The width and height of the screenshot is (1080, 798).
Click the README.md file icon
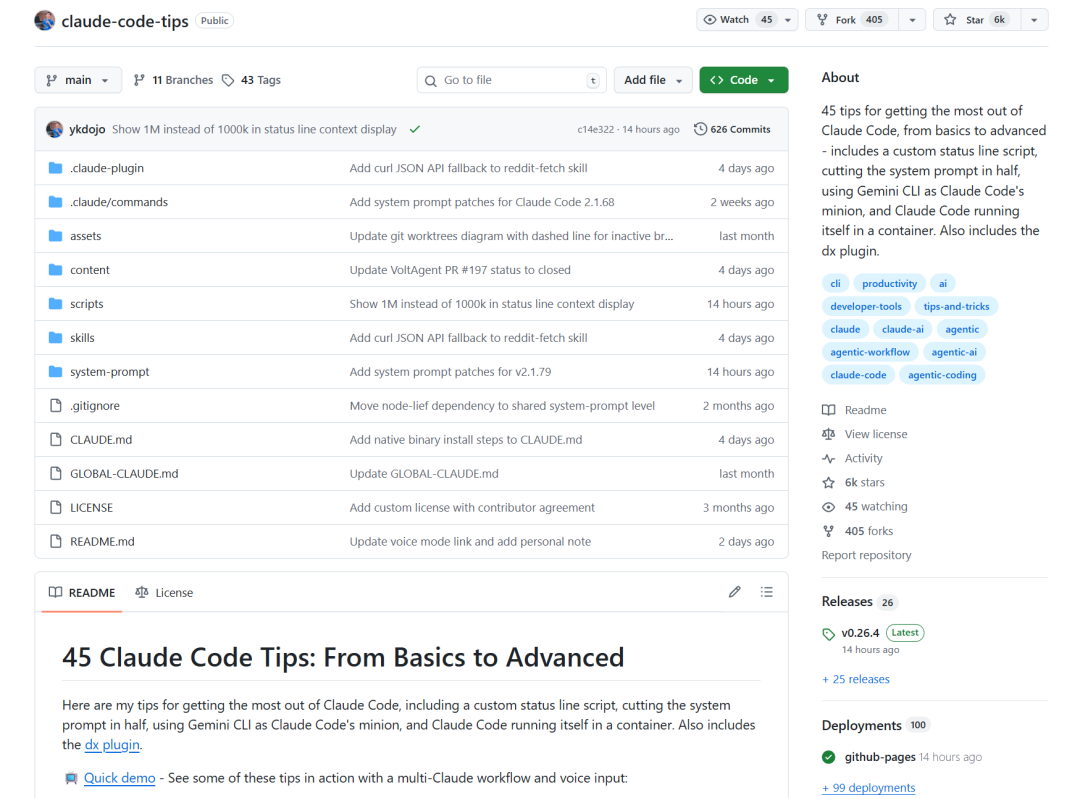[56, 541]
